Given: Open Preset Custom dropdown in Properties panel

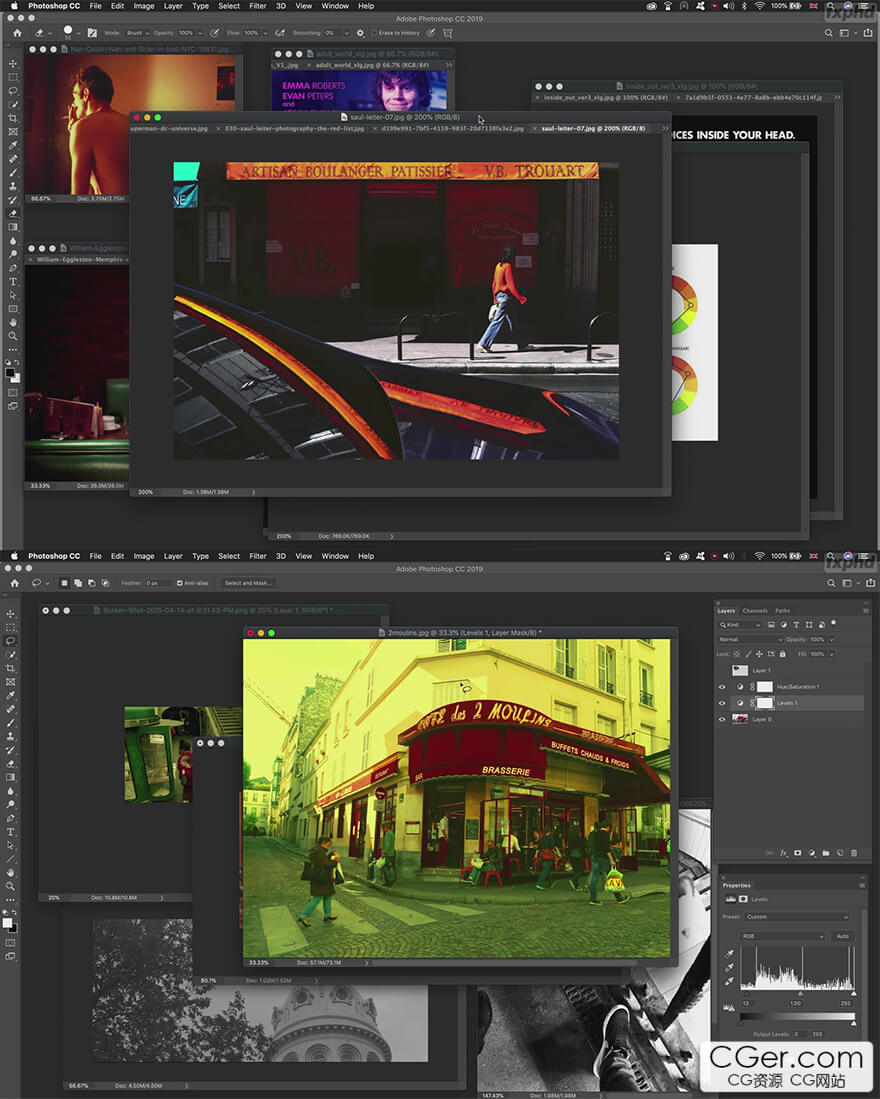Looking at the screenshot, I should pos(797,917).
